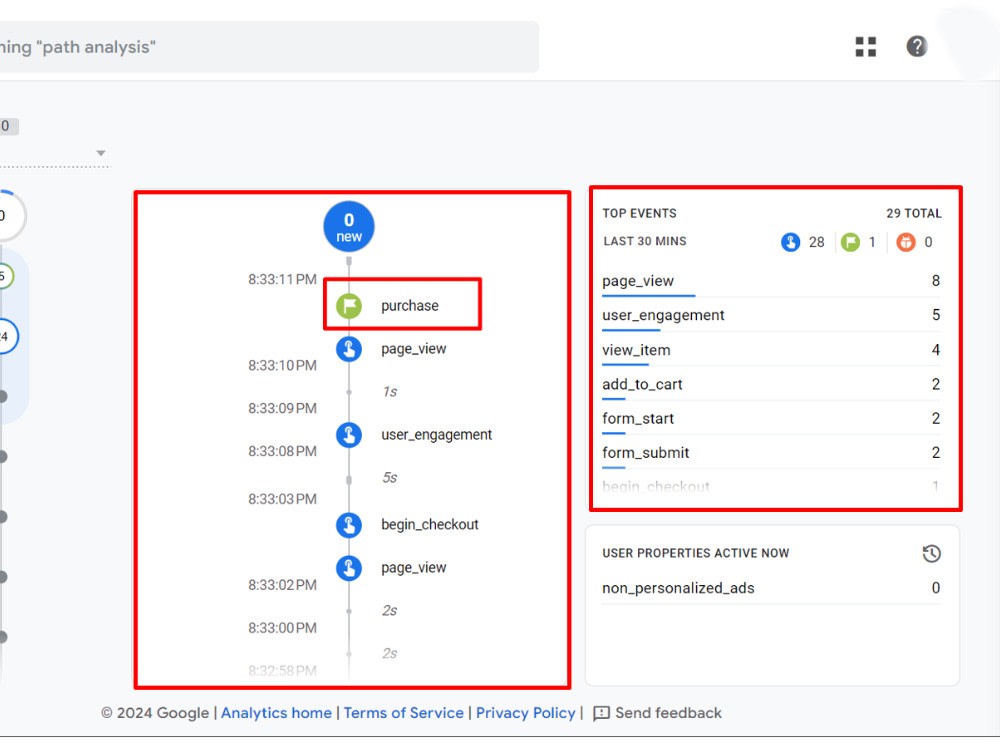This screenshot has width=1000, height=750.
Task: Select the "user_engagement" label in the event stream
Action: [x=436, y=435]
